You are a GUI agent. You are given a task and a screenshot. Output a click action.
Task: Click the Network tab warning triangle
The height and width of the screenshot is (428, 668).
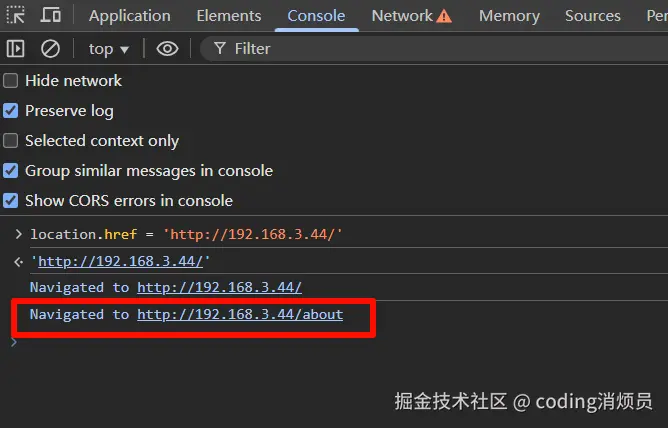444,16
